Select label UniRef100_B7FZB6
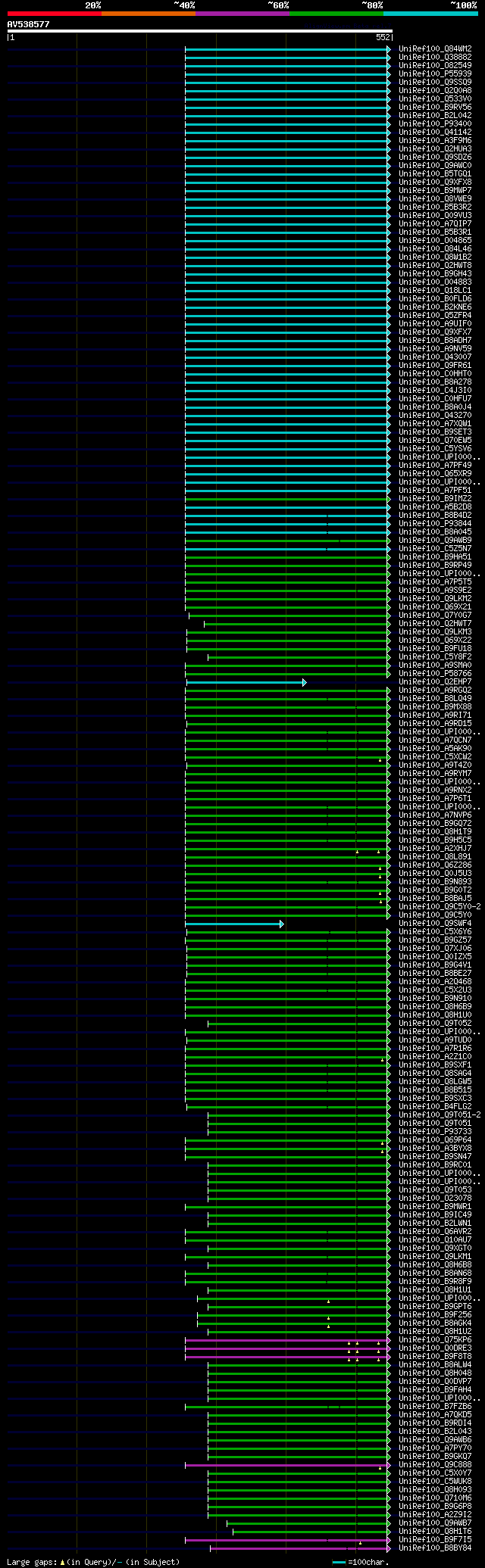 pyautogui.click(x=435, y=1407)
